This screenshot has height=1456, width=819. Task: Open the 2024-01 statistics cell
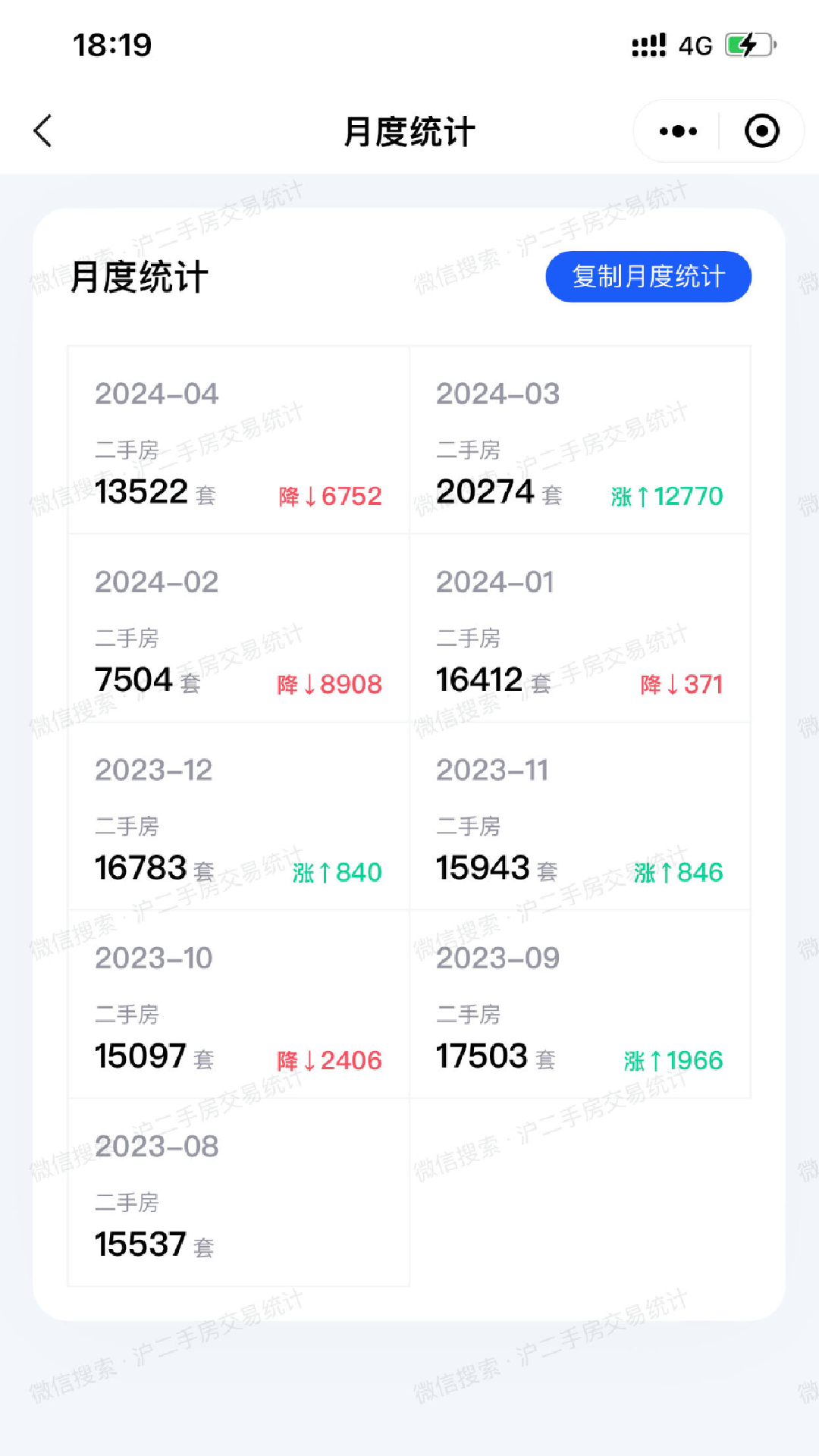pyautogui.click(x=580, y=629)
